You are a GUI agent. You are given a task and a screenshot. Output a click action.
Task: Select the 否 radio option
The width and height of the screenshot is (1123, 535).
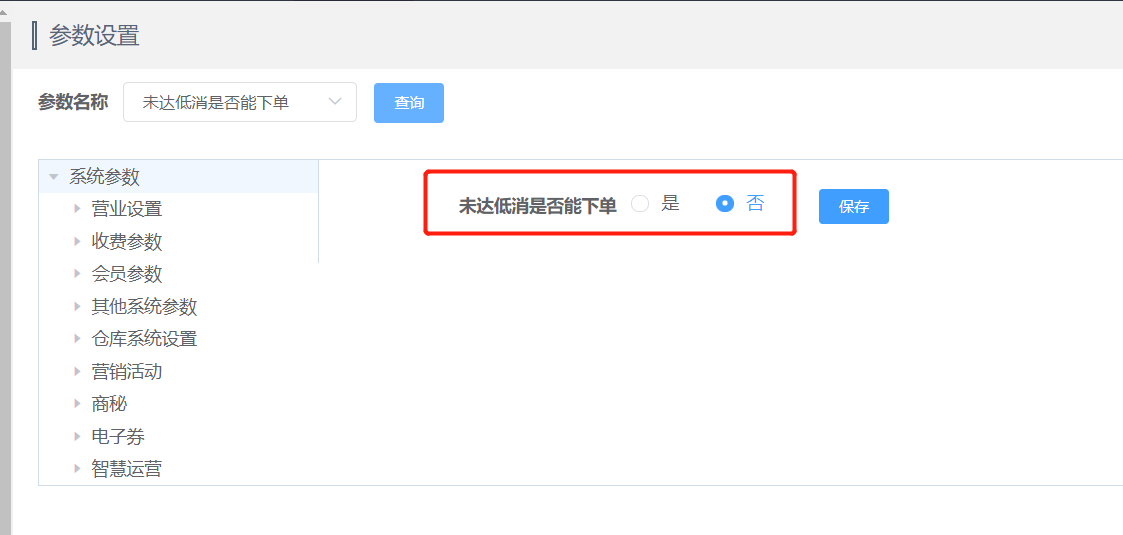click(726, 204)
